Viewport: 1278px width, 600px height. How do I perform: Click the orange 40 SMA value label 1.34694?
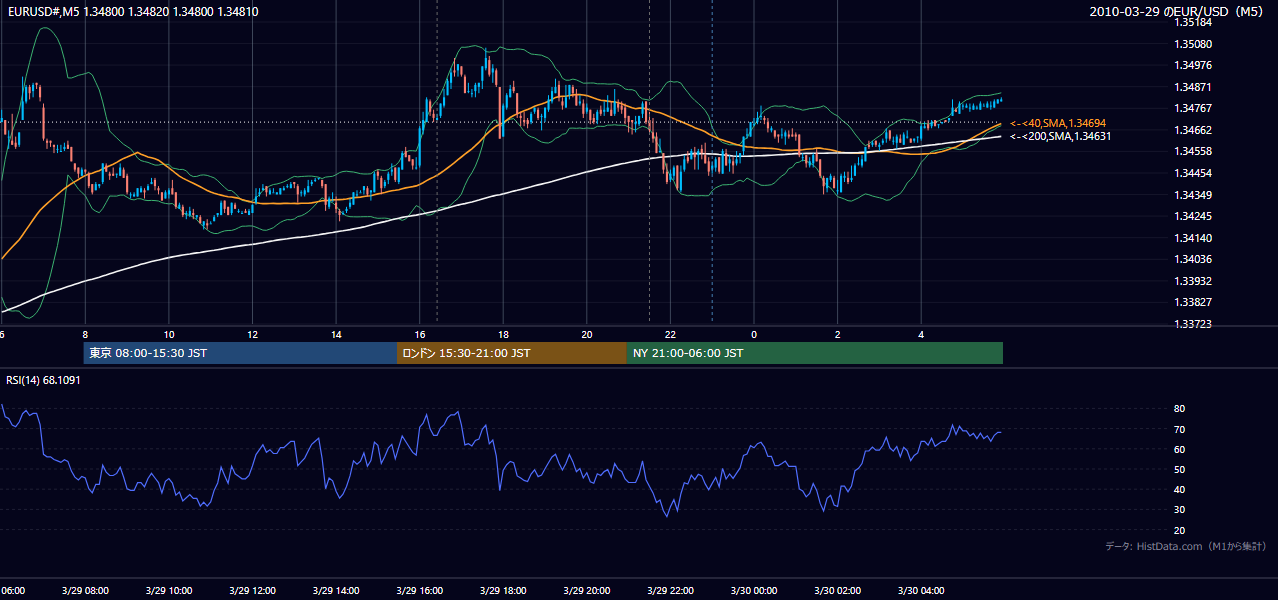point(1058,123)
